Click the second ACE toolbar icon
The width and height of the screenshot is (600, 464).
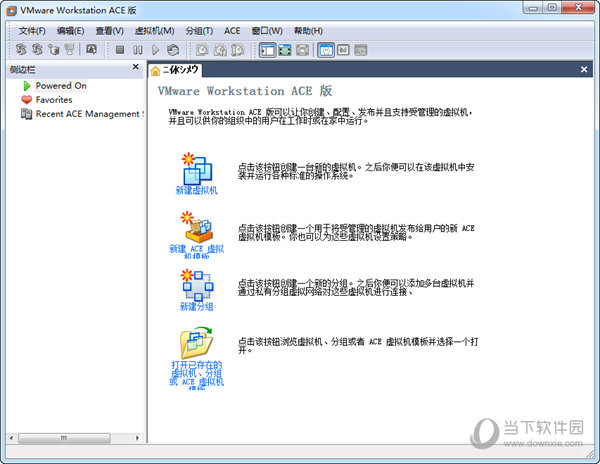pyautogui.click(x=37, y=49)
